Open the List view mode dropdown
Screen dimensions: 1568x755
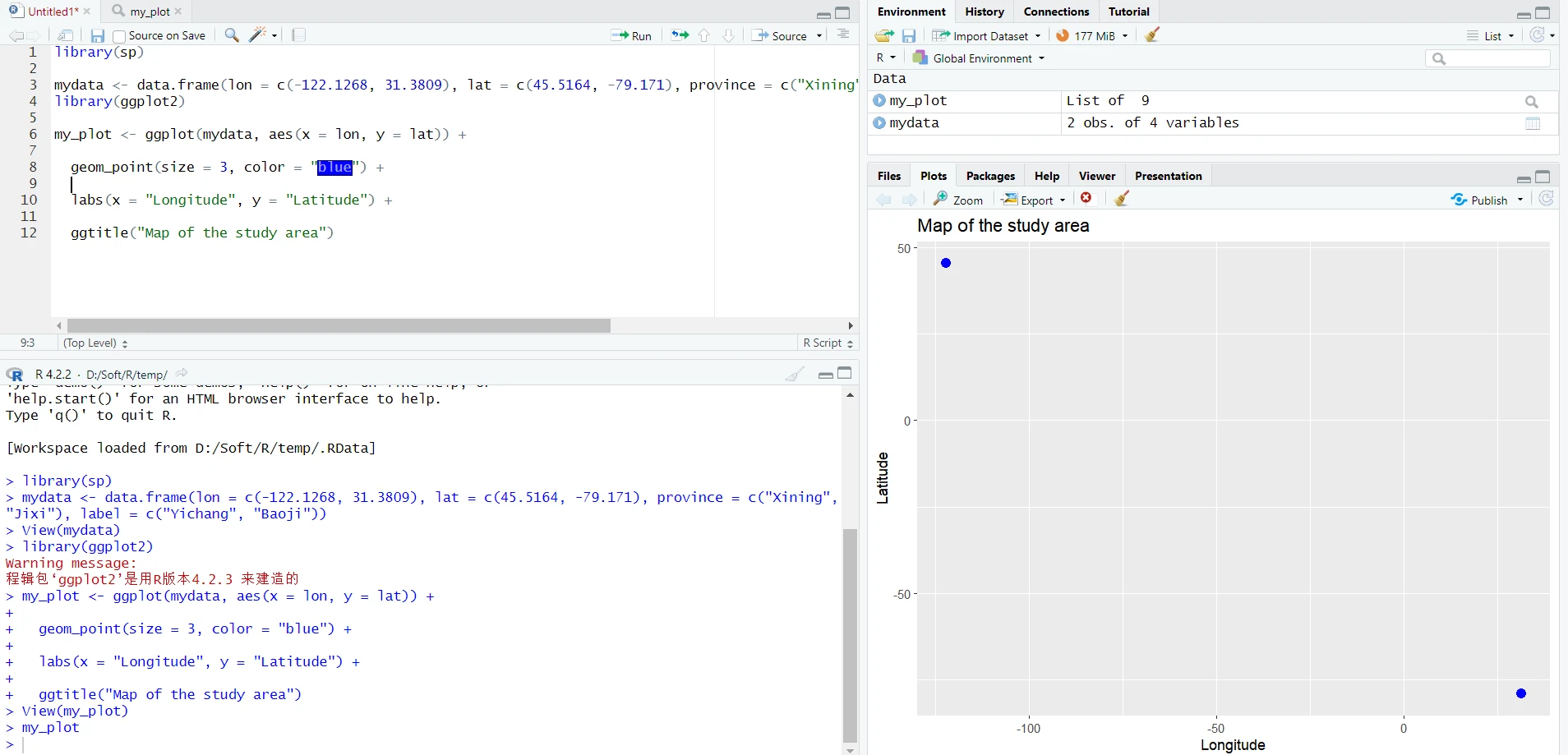pyautogui.click(x=1491, y=35)
